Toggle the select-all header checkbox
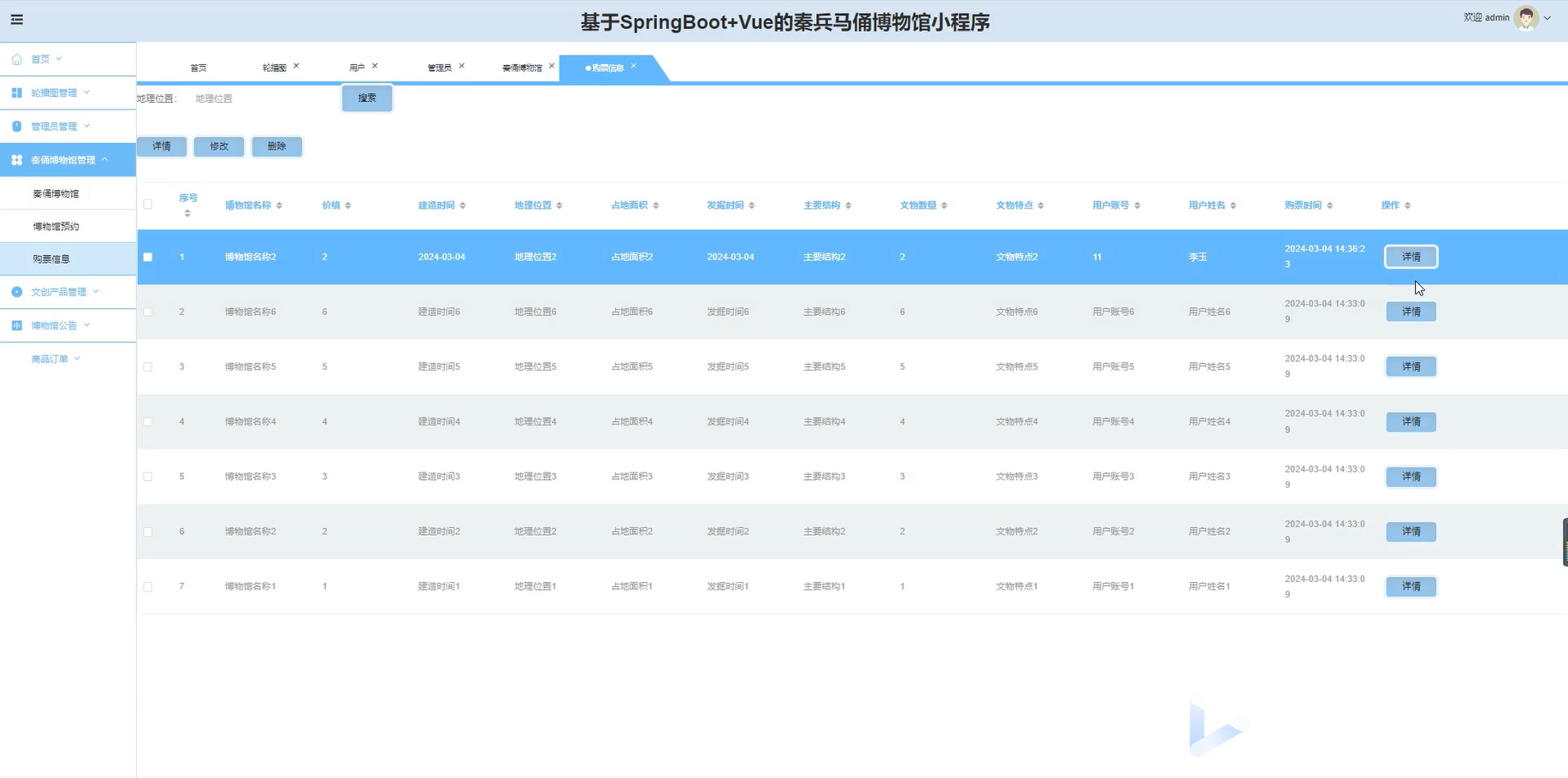This screenshot has width=1568, height=778. [148, 205]
